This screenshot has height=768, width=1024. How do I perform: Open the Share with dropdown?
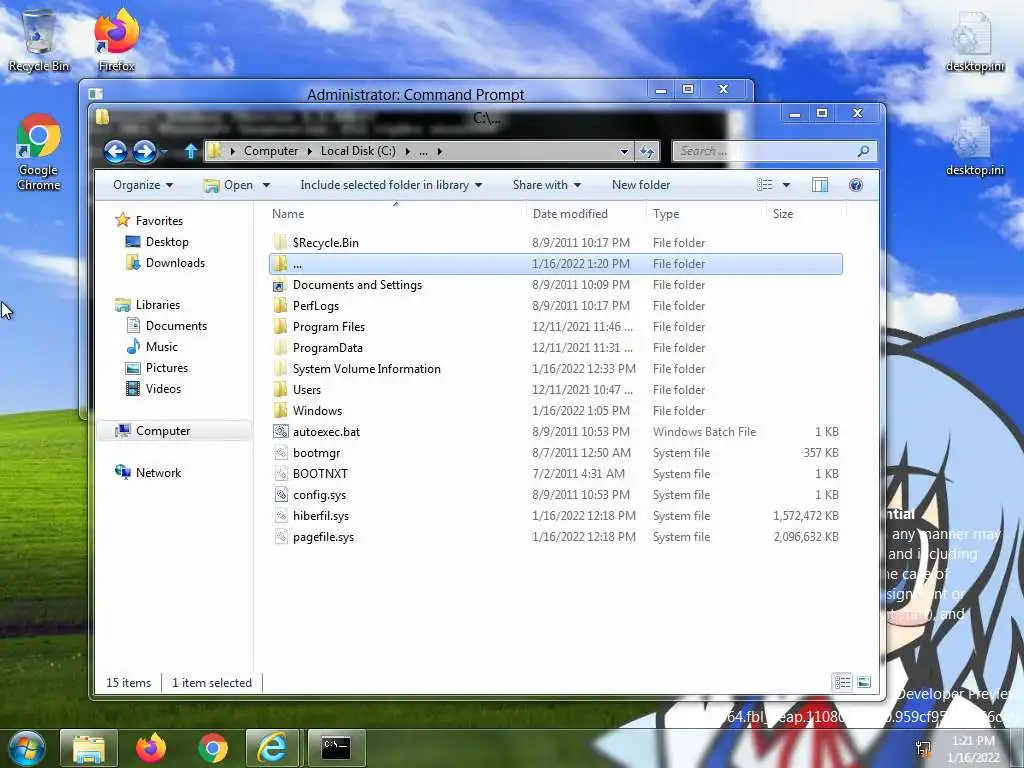coord(547,185)
